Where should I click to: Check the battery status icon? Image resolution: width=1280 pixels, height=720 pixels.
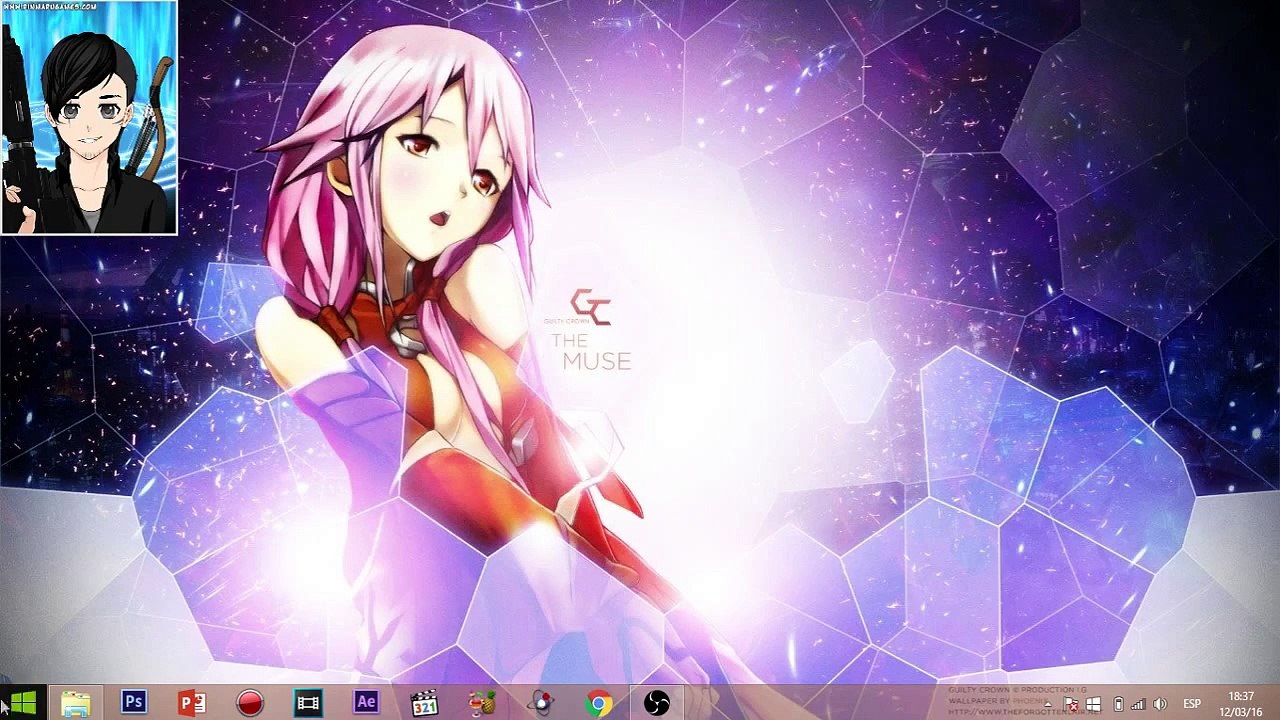pos(1118,704)
